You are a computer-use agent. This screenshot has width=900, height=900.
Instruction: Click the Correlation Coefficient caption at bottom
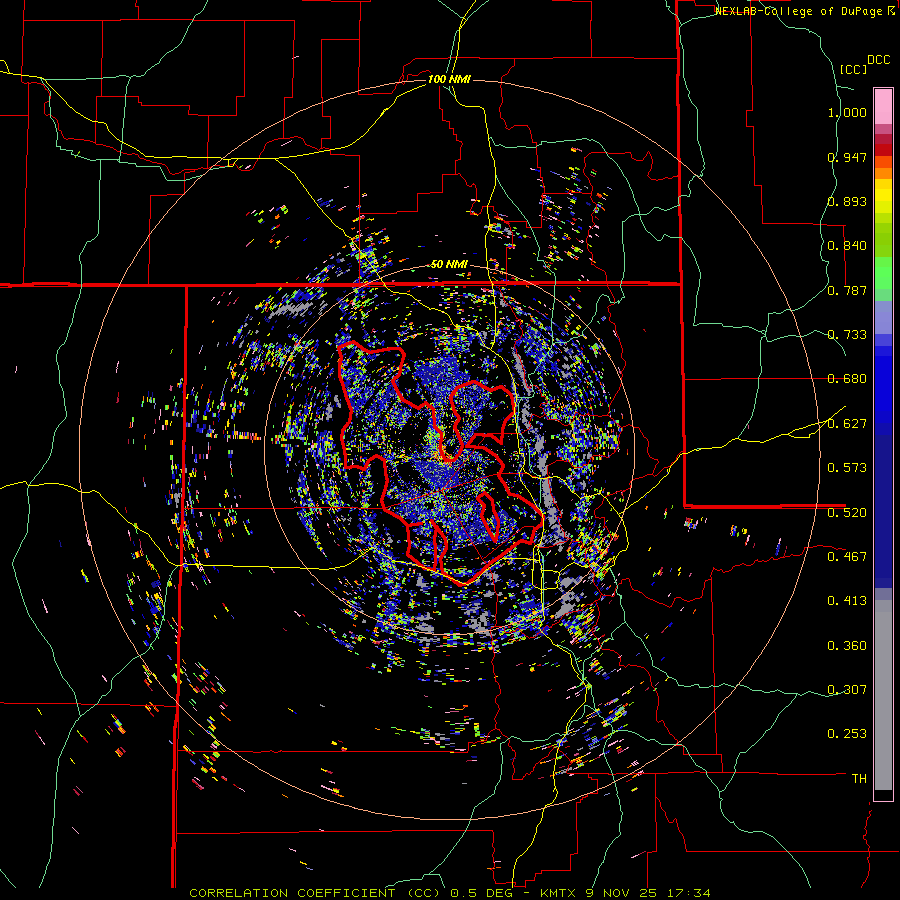449,893
